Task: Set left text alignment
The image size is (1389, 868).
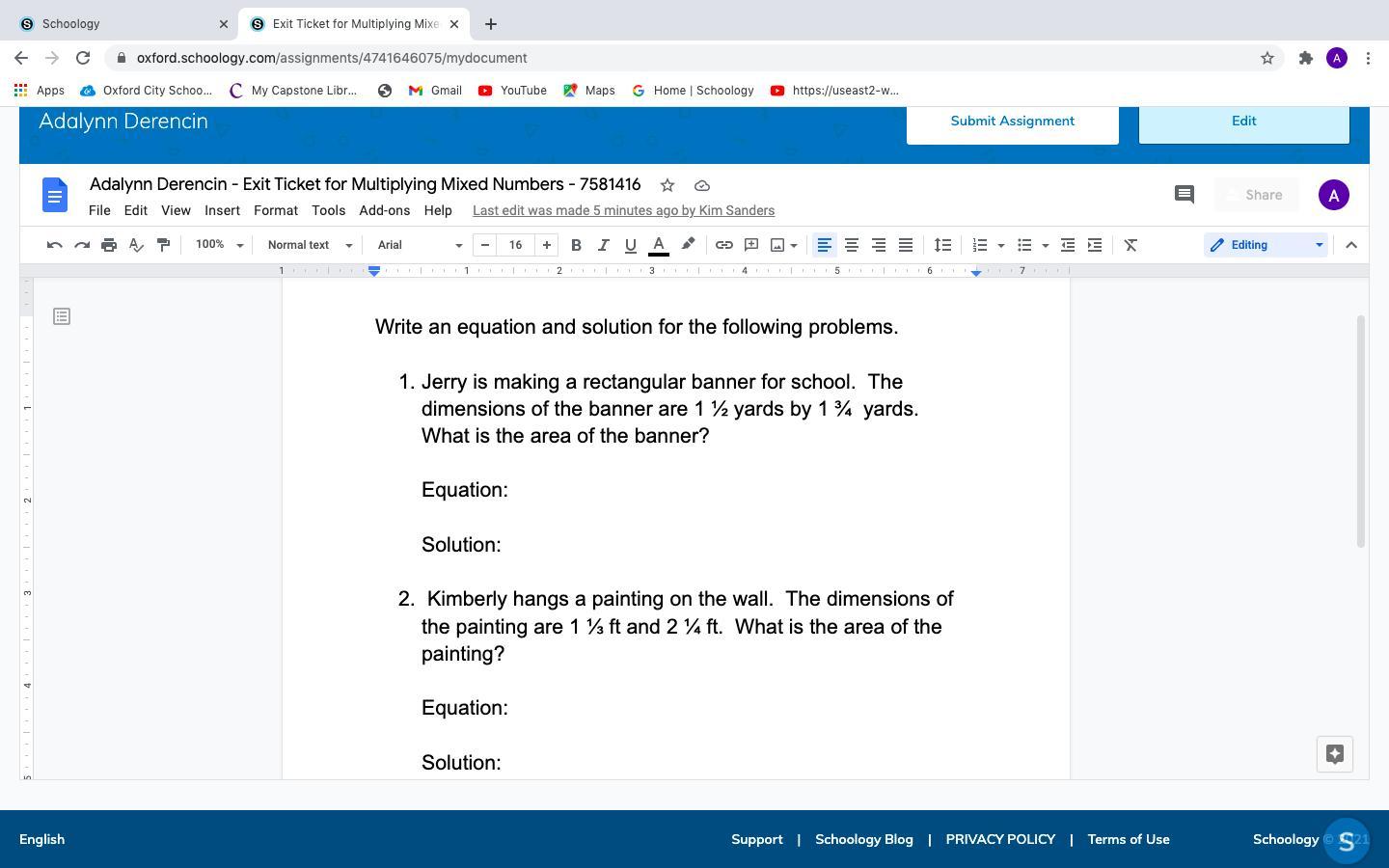Action: tap(825, 245)
